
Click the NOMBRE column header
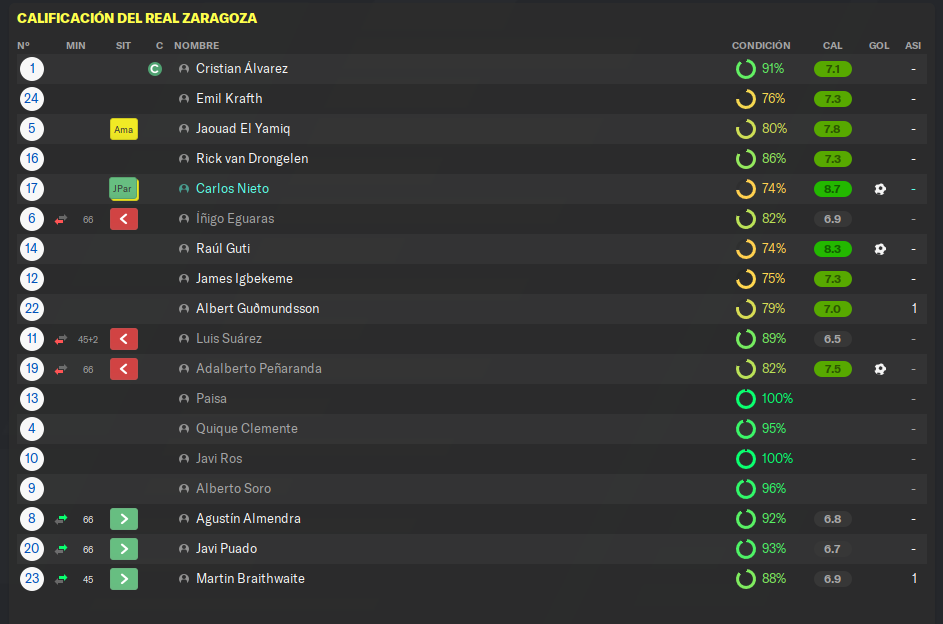pyautogui.click(x=197, y=46)
